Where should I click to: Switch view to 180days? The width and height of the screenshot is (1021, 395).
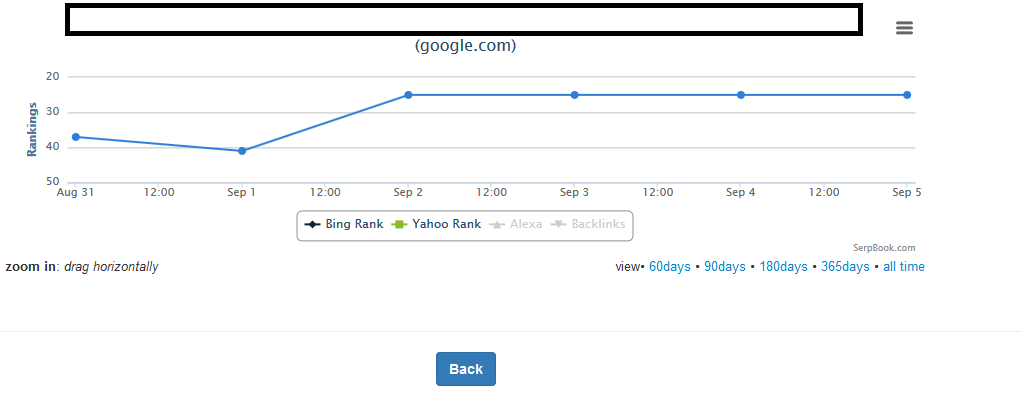click(783, 267)
